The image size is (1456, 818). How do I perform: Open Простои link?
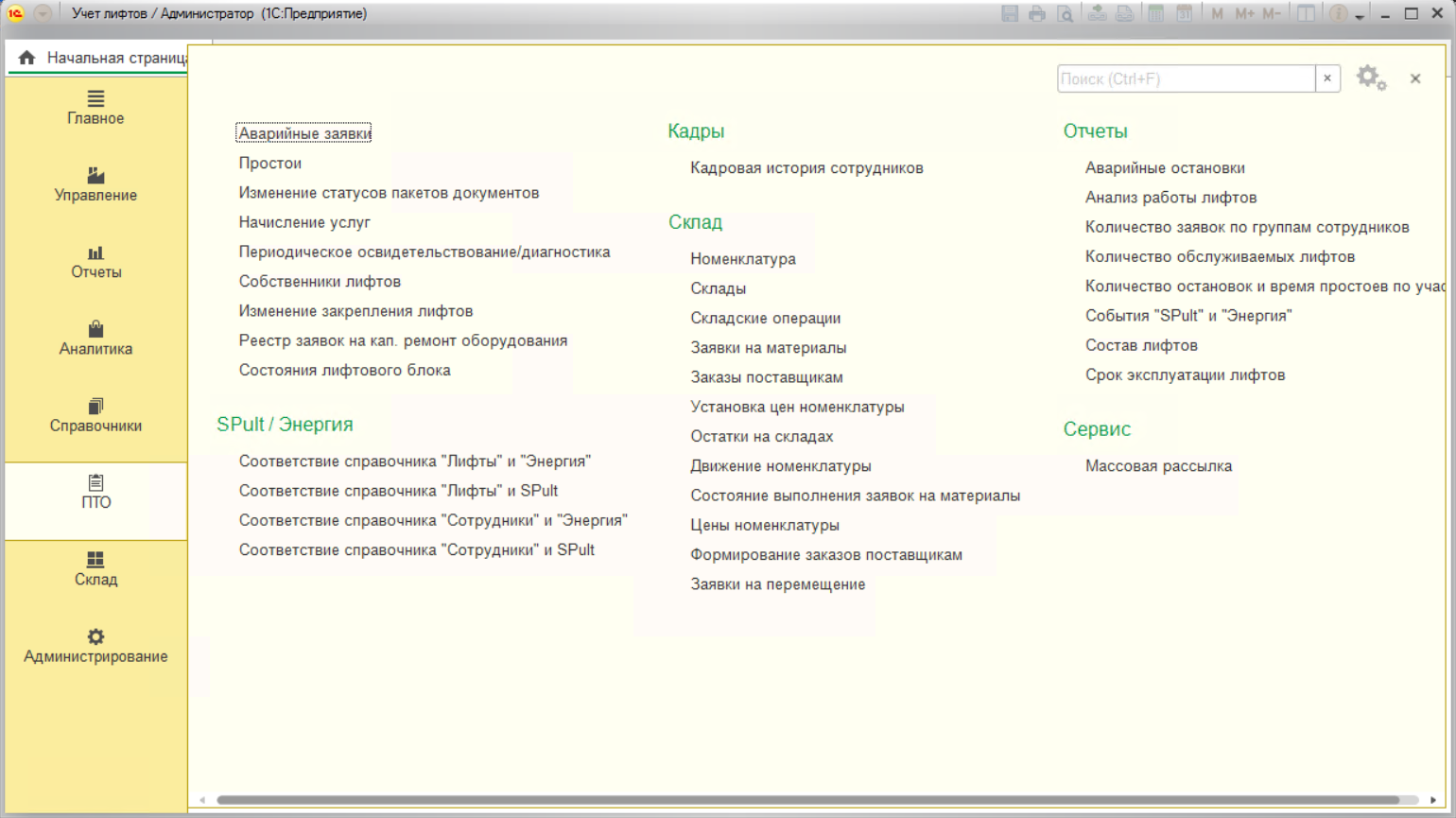270,163
